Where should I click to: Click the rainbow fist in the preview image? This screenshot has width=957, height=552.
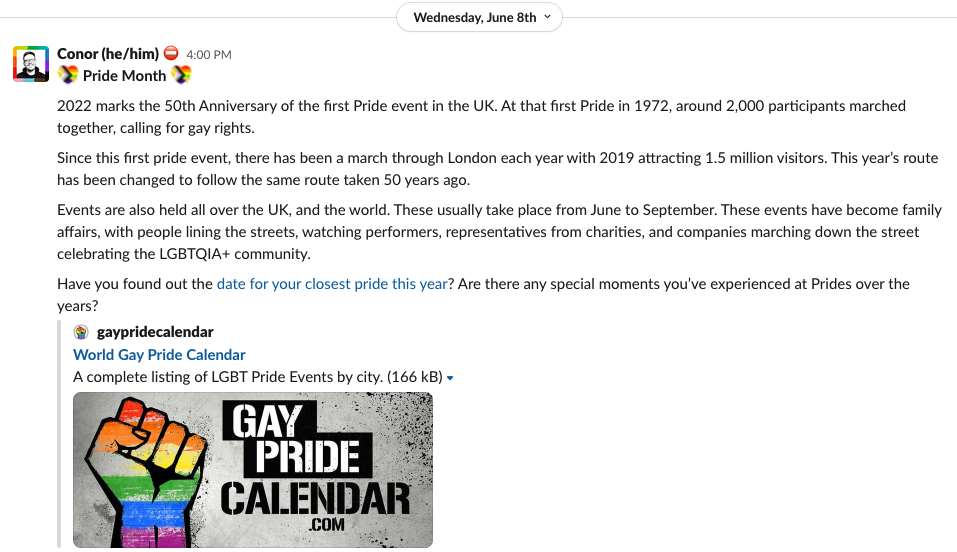150,467
